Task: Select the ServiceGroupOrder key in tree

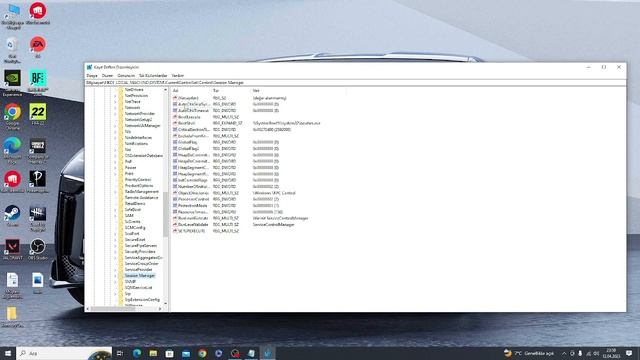Action: tap(142, 264)
